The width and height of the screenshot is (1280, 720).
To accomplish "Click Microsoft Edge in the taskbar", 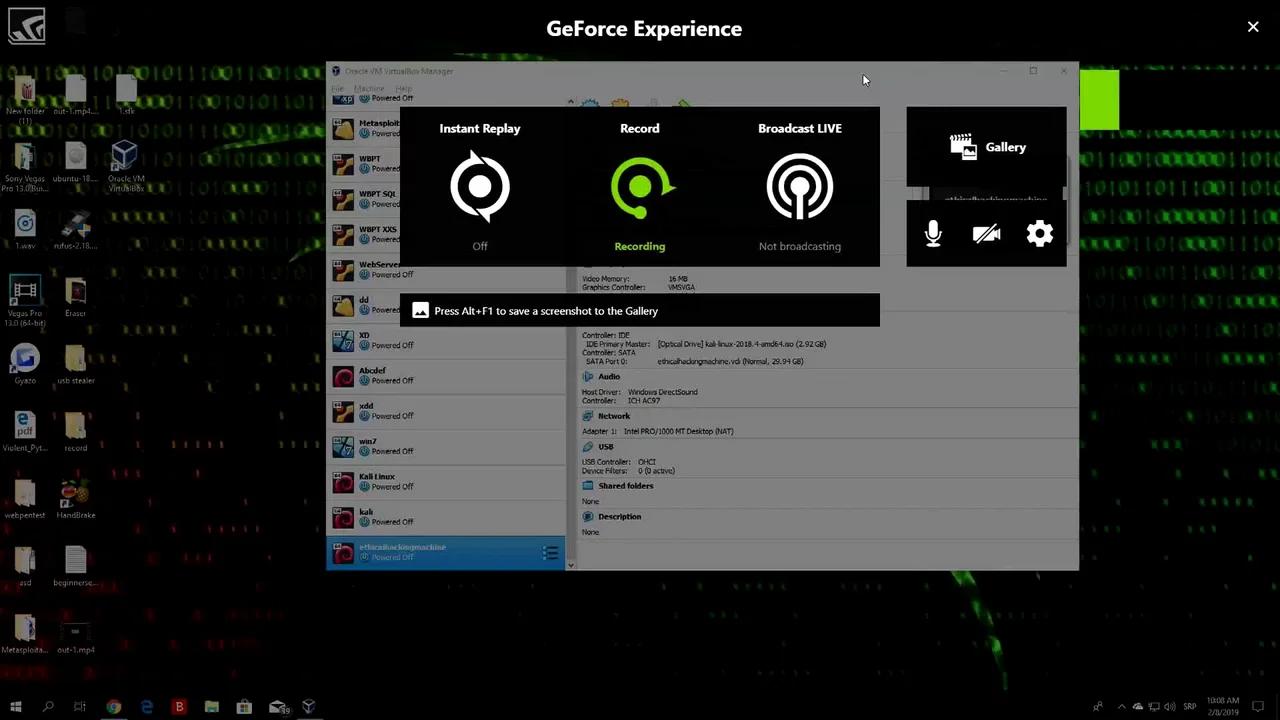I will pos(146,706).
